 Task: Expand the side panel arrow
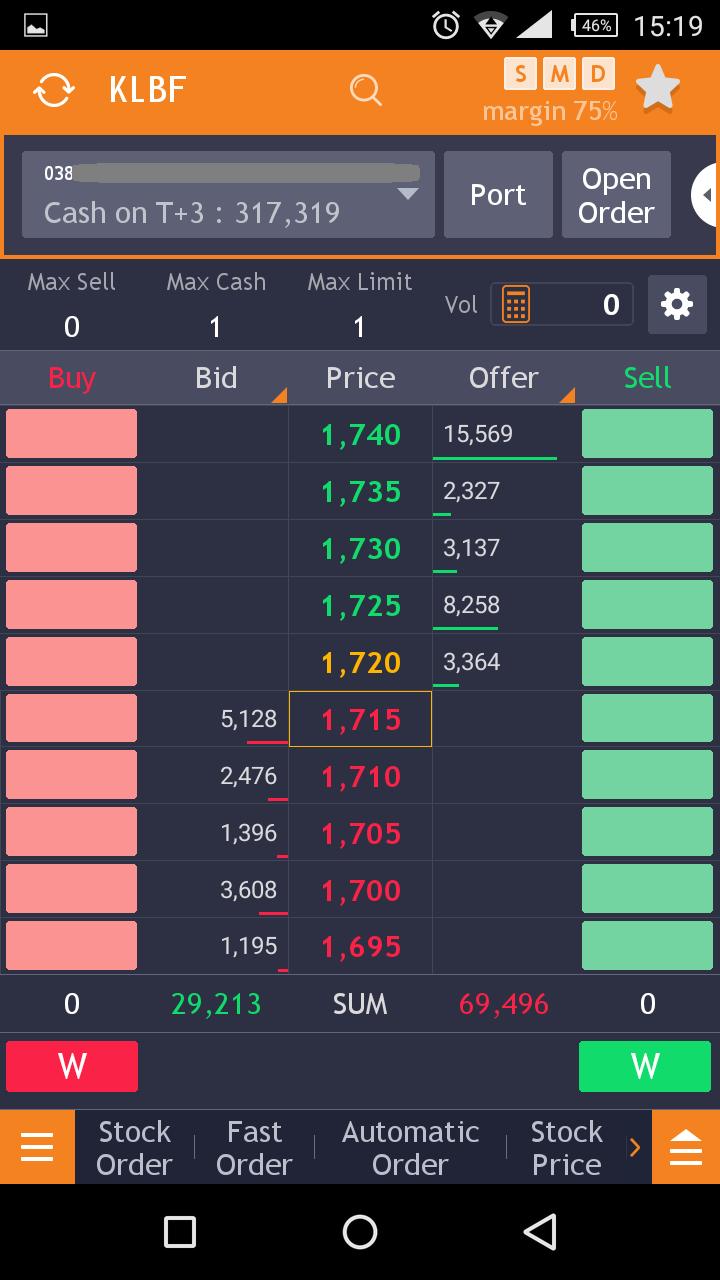point(706,195)
